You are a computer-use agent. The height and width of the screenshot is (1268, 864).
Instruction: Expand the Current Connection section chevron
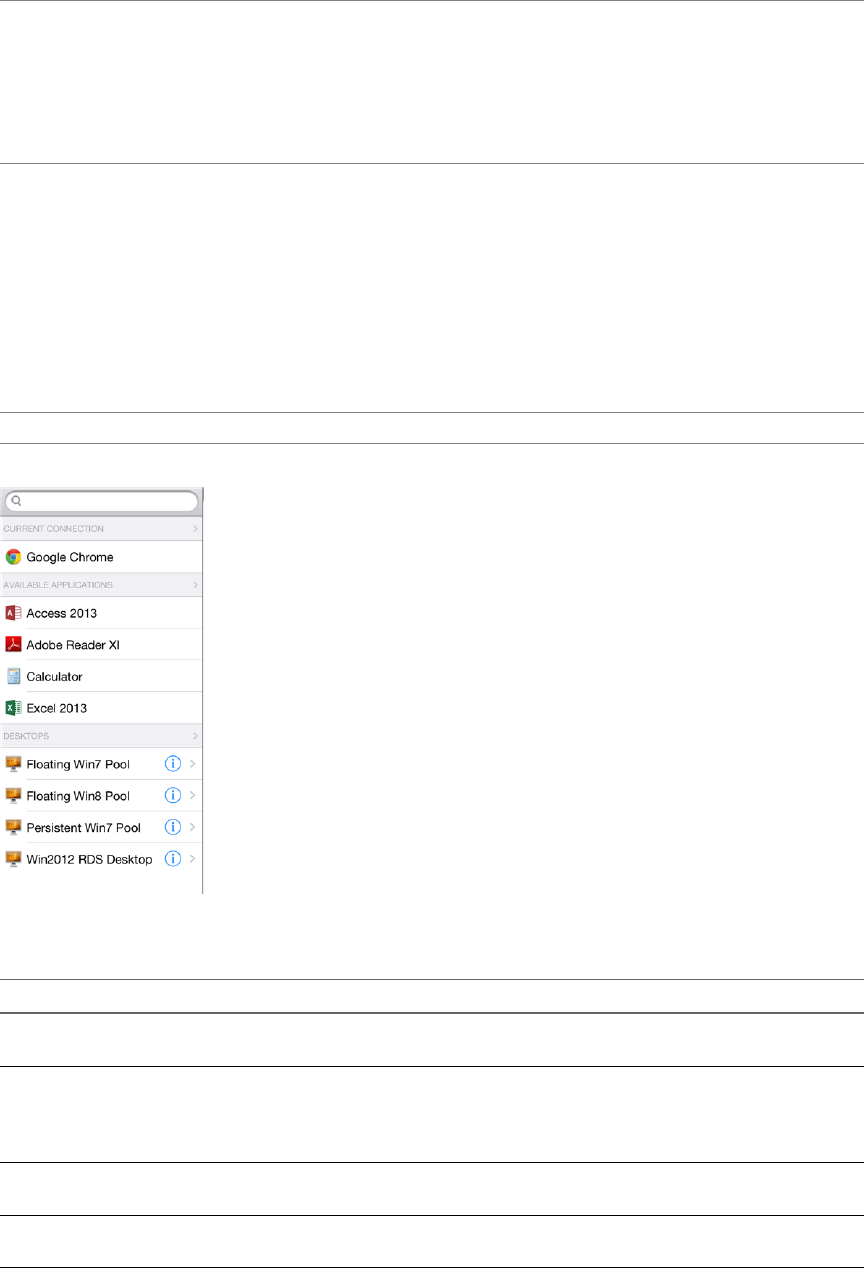(x=195, y=528)
